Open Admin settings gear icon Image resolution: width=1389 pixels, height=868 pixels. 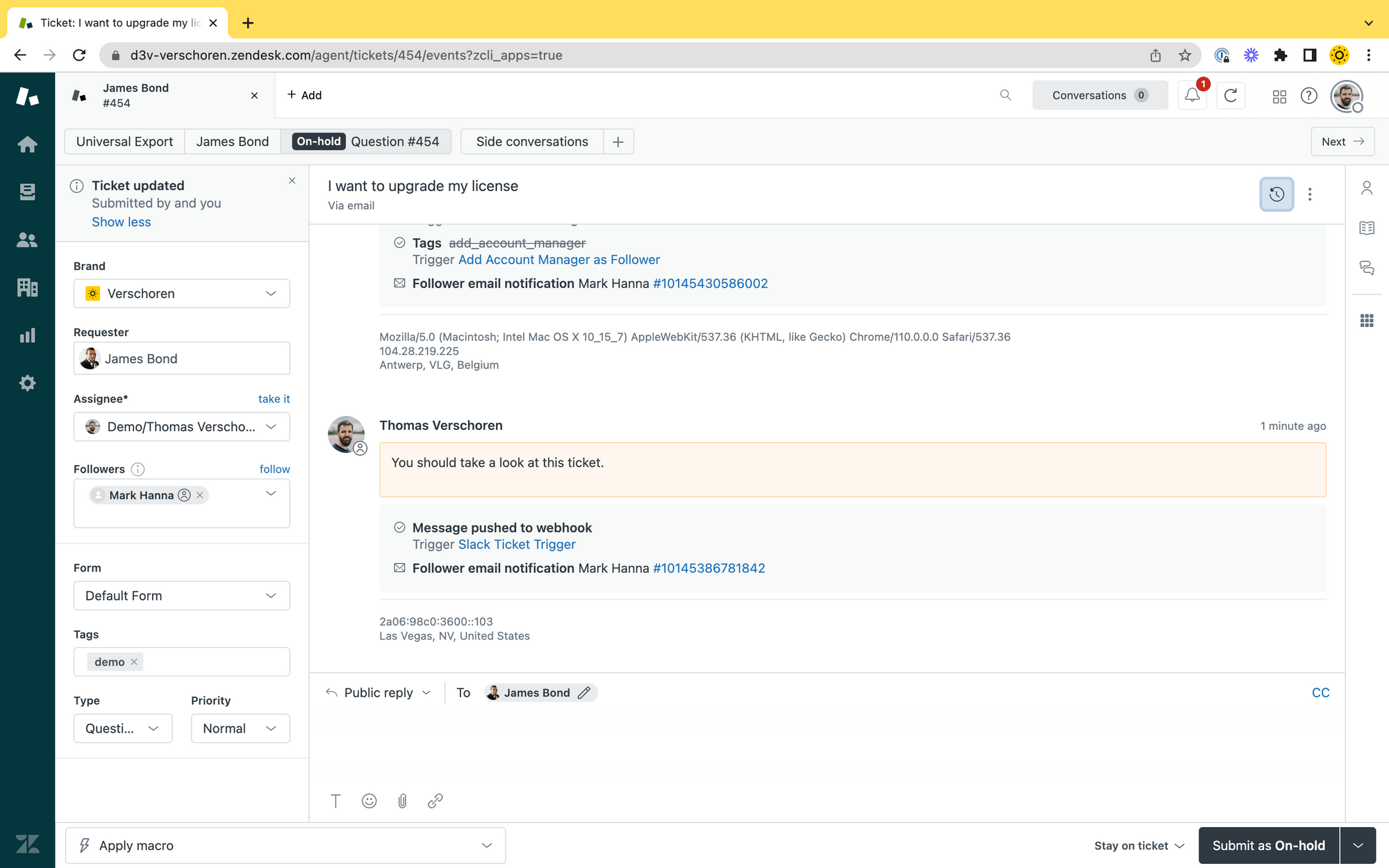(x=27, y=383)
